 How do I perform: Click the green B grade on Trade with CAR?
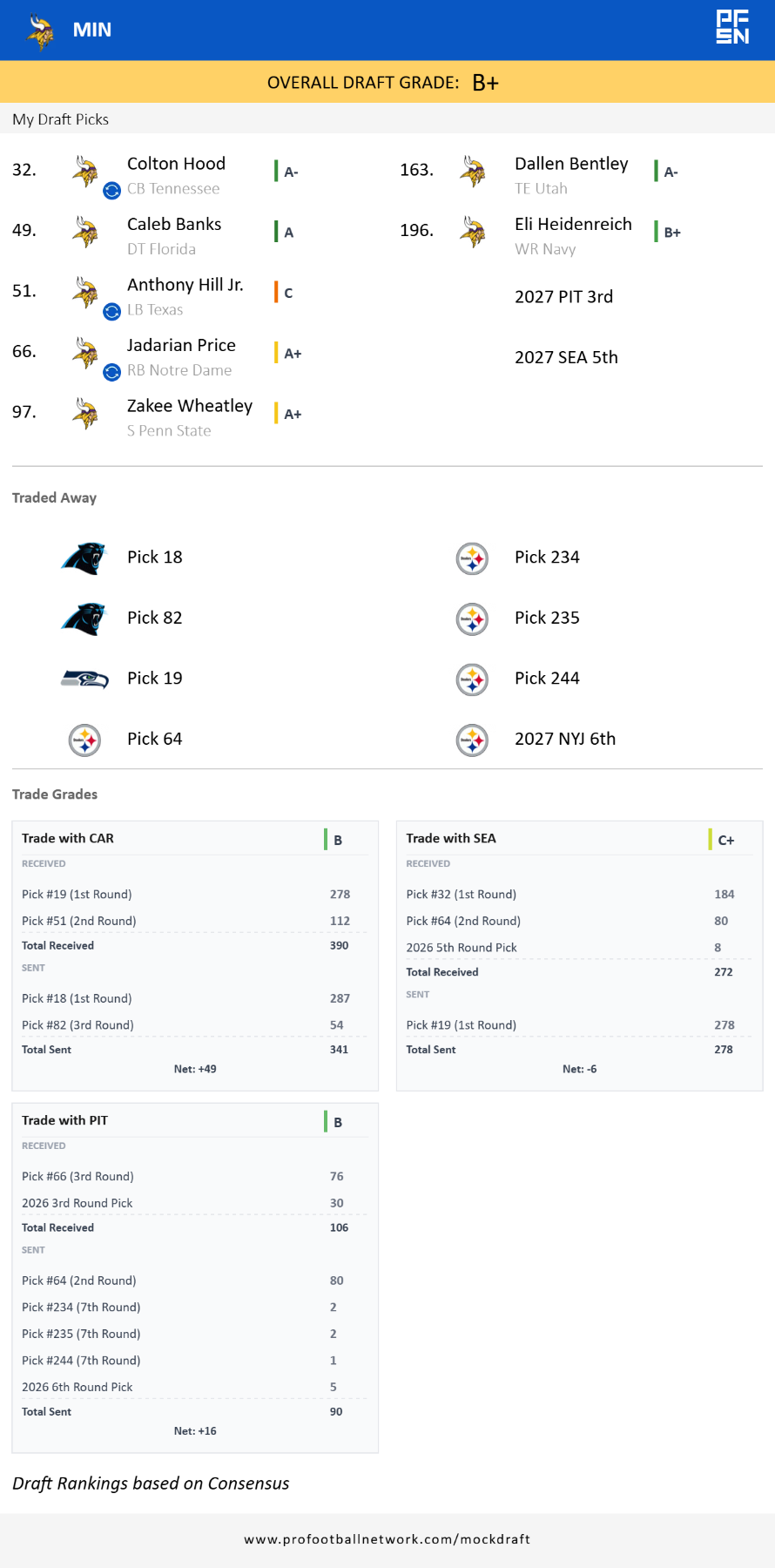[336, 840]
